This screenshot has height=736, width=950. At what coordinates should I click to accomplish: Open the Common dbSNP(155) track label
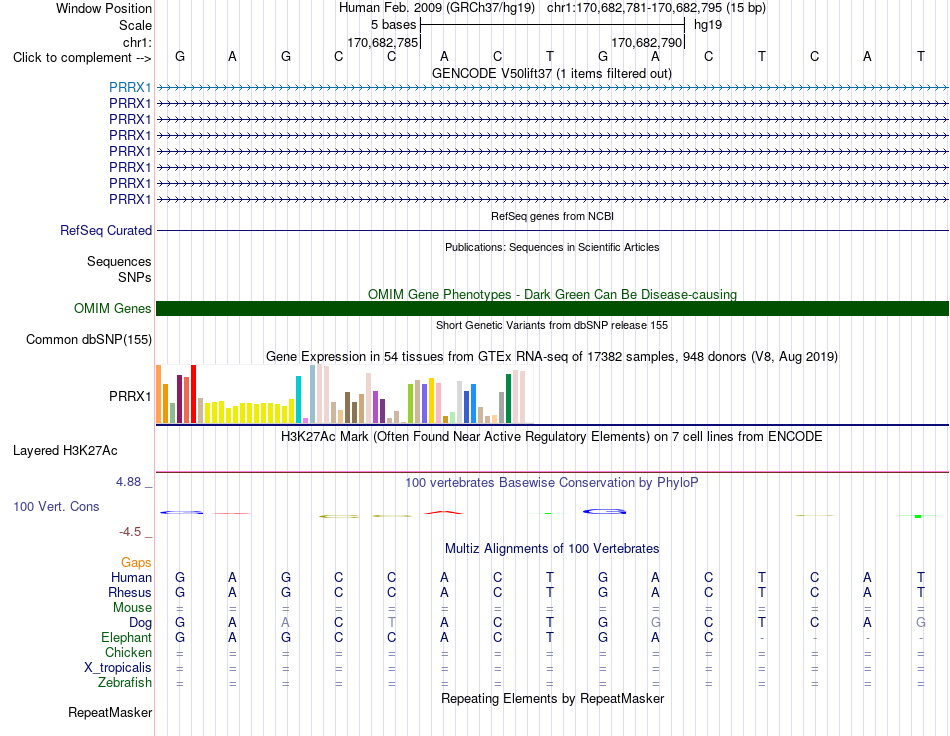[89, 339]
